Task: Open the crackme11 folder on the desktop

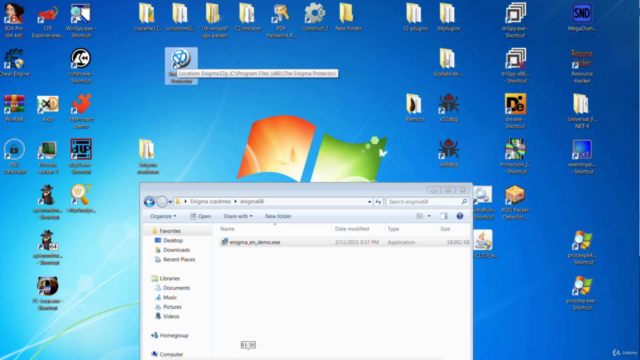Action: tap(147, 17)
